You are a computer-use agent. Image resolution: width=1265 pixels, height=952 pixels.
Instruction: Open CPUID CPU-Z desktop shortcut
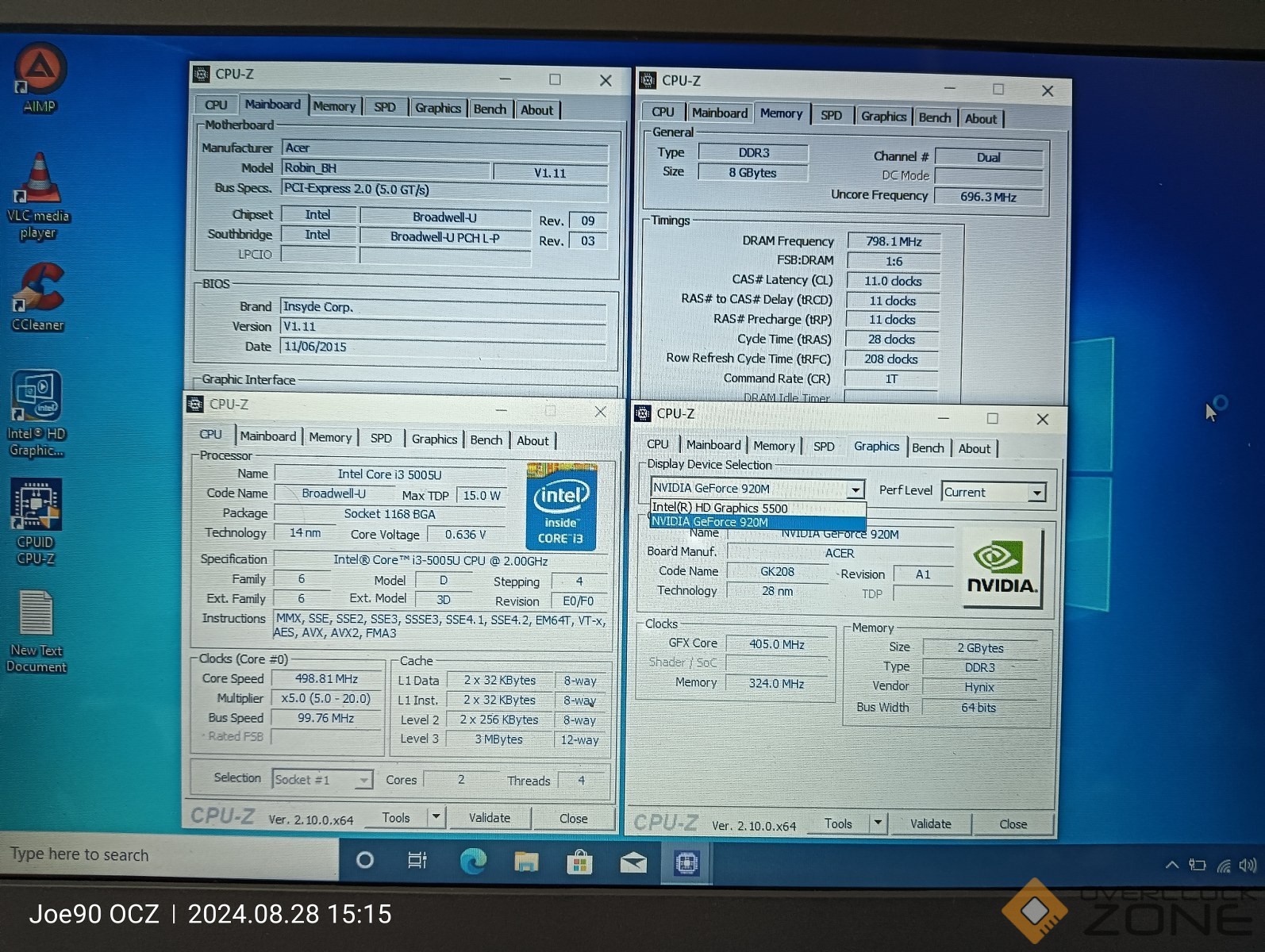pos(36,522)
